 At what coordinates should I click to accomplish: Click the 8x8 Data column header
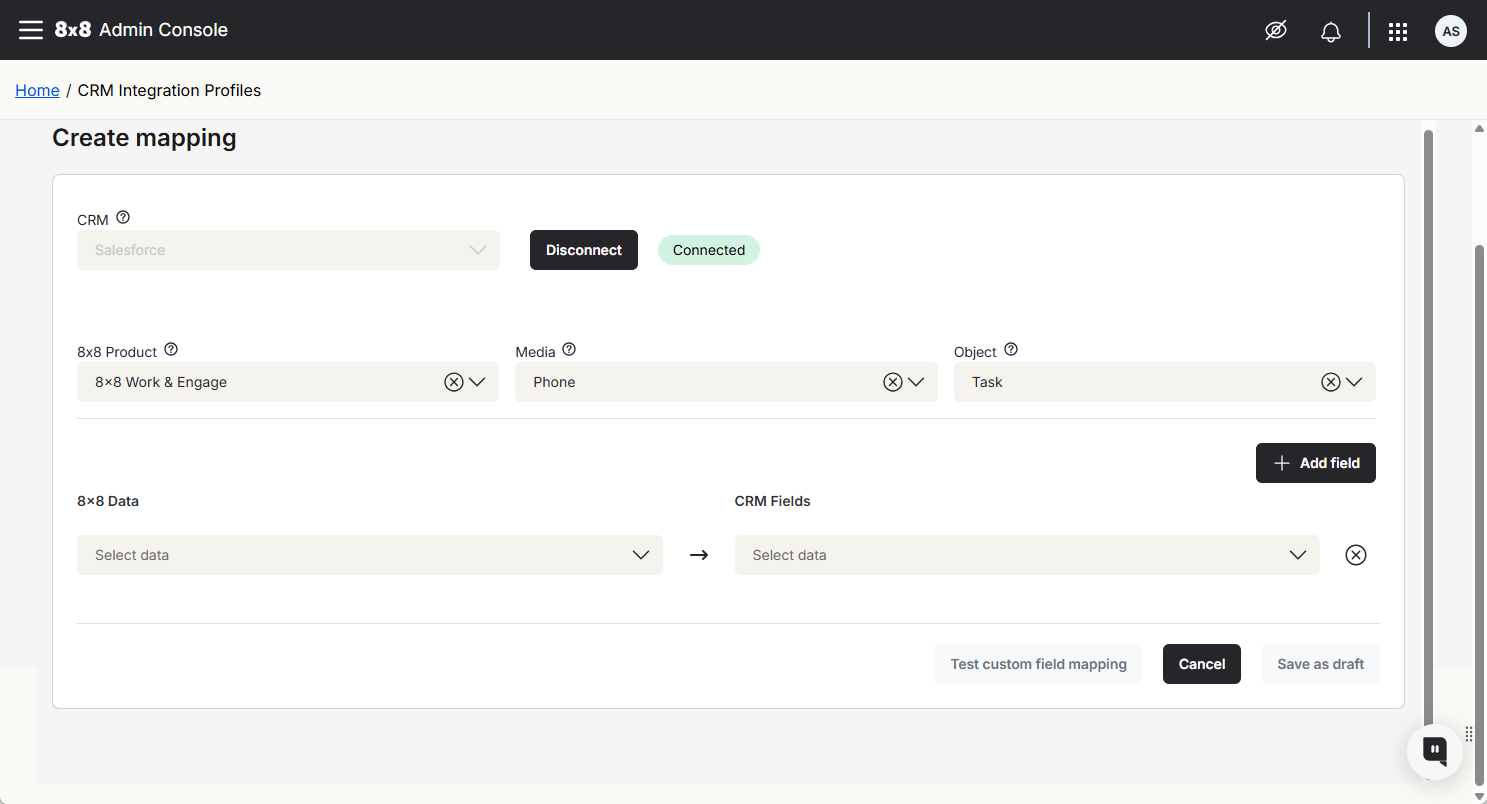point(108,501)
